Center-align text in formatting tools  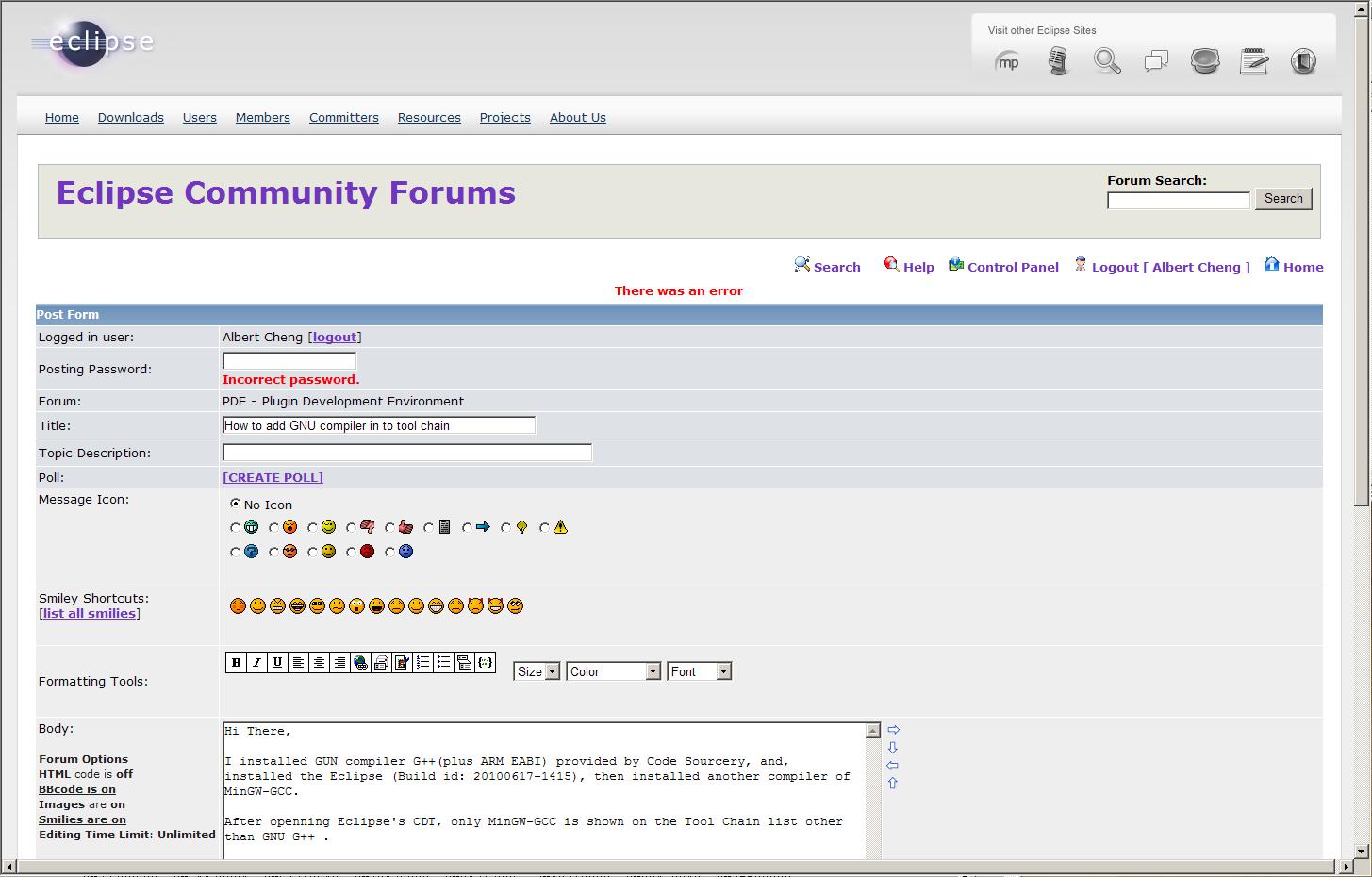[x=319, y=663]
